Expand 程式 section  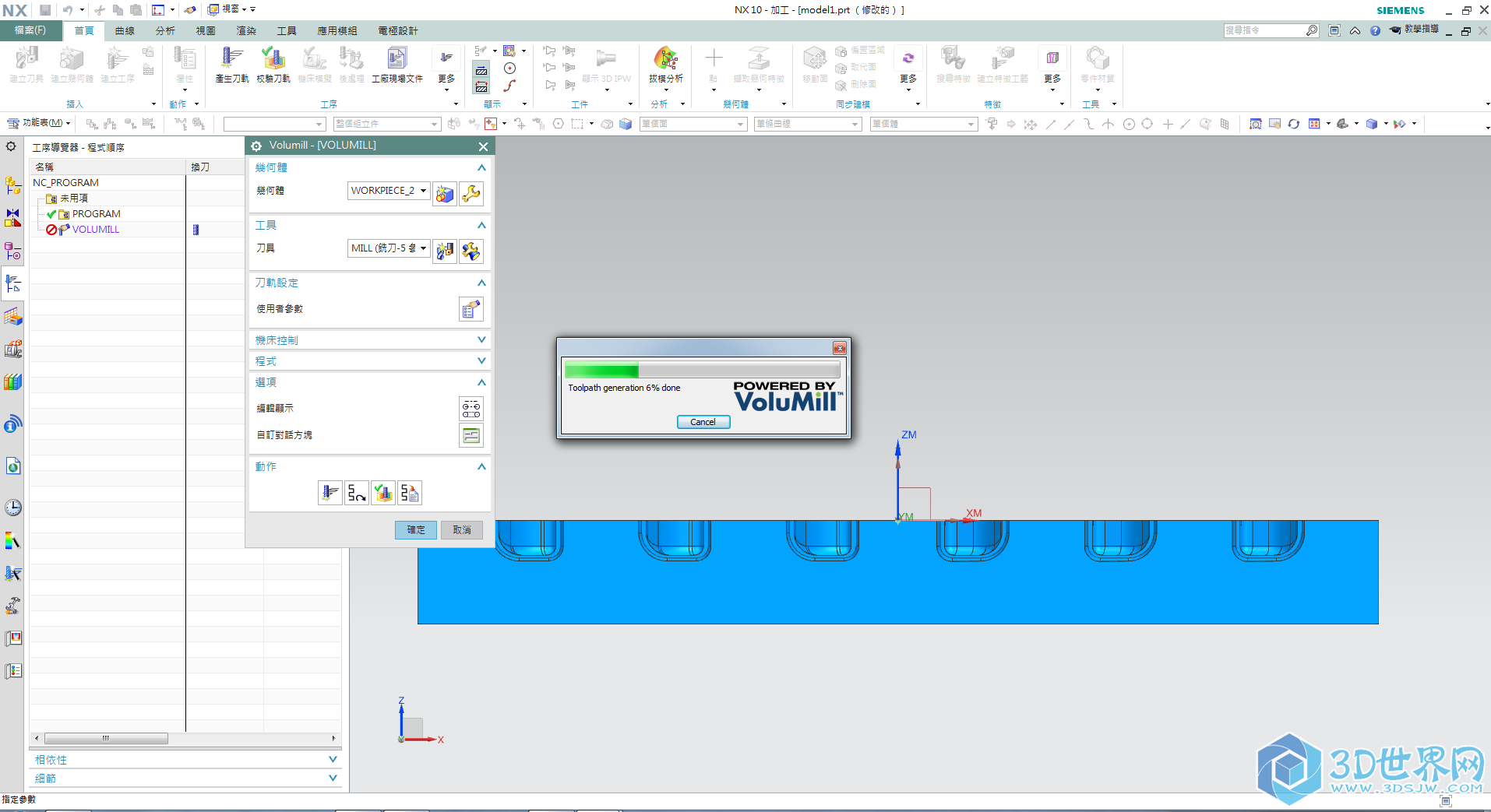[x=481, y=361]
